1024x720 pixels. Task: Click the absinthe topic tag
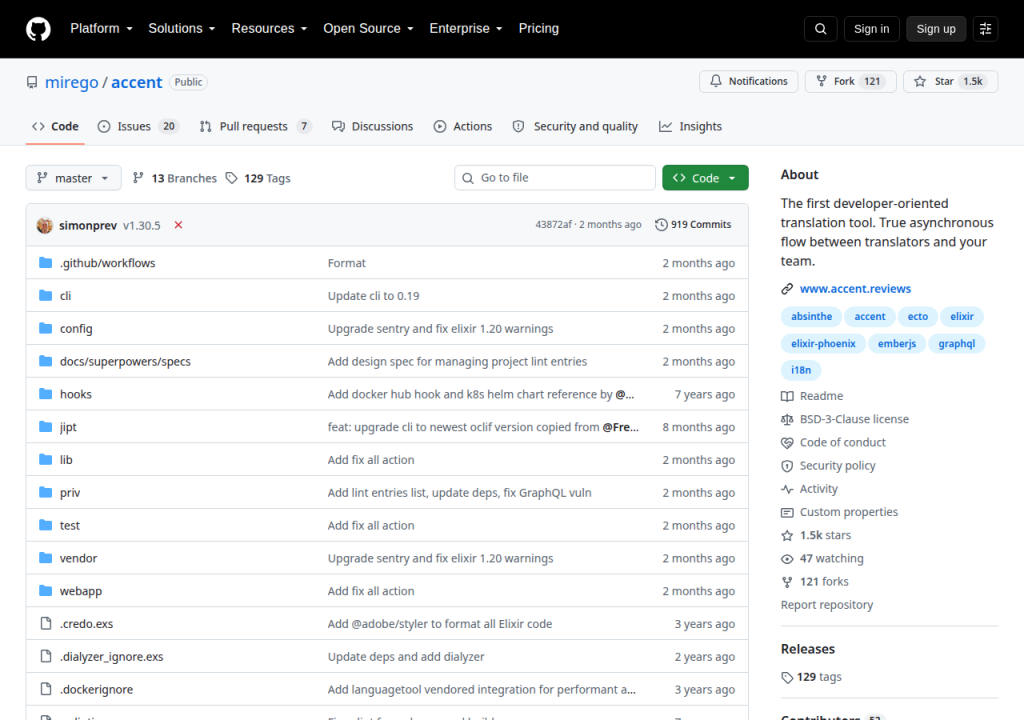pyautogui.click(x=811, y=317)
